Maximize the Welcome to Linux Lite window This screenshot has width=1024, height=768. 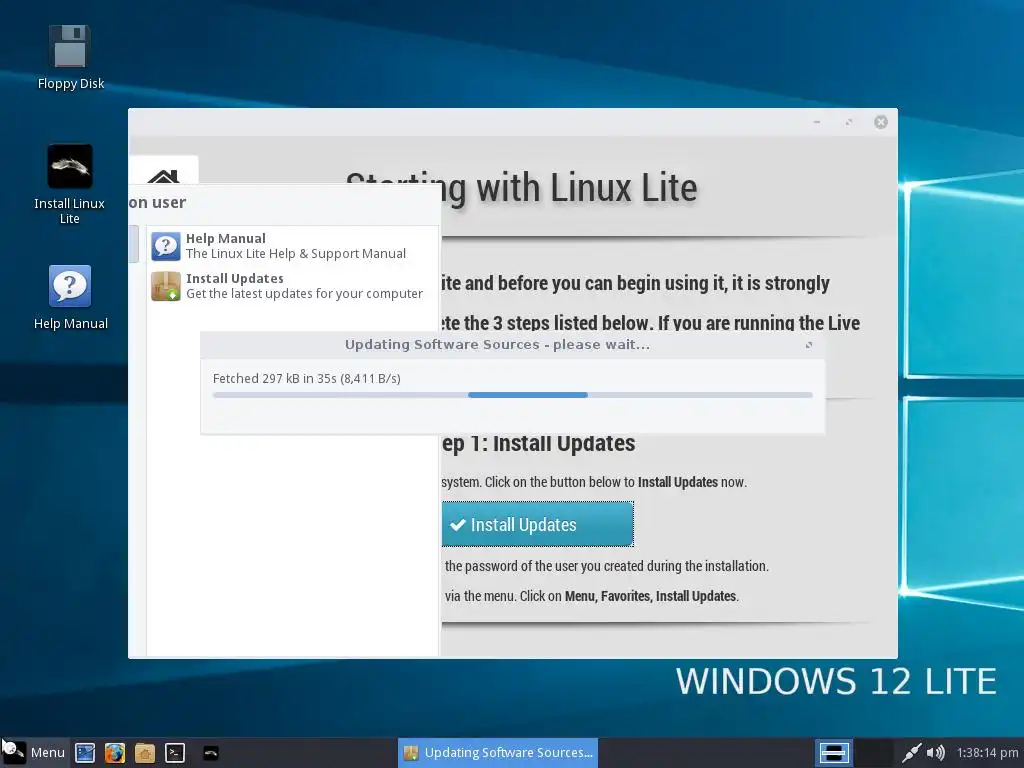(849, 122)
